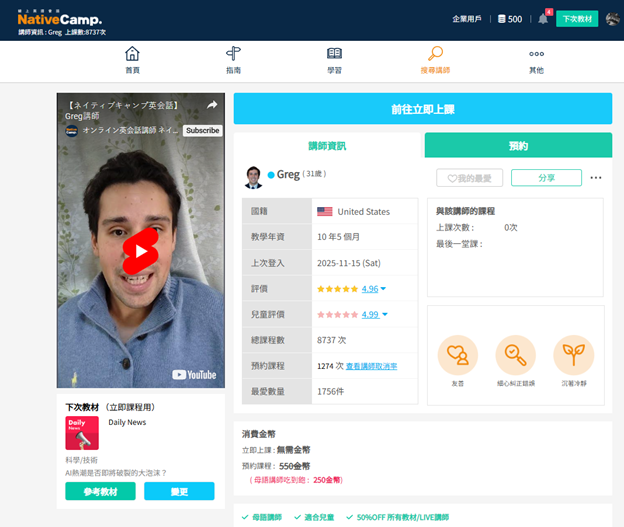Click the video share arrow icon
This screenshot has height=527, width=624.
pyautogui.click(x=212, y=105)
